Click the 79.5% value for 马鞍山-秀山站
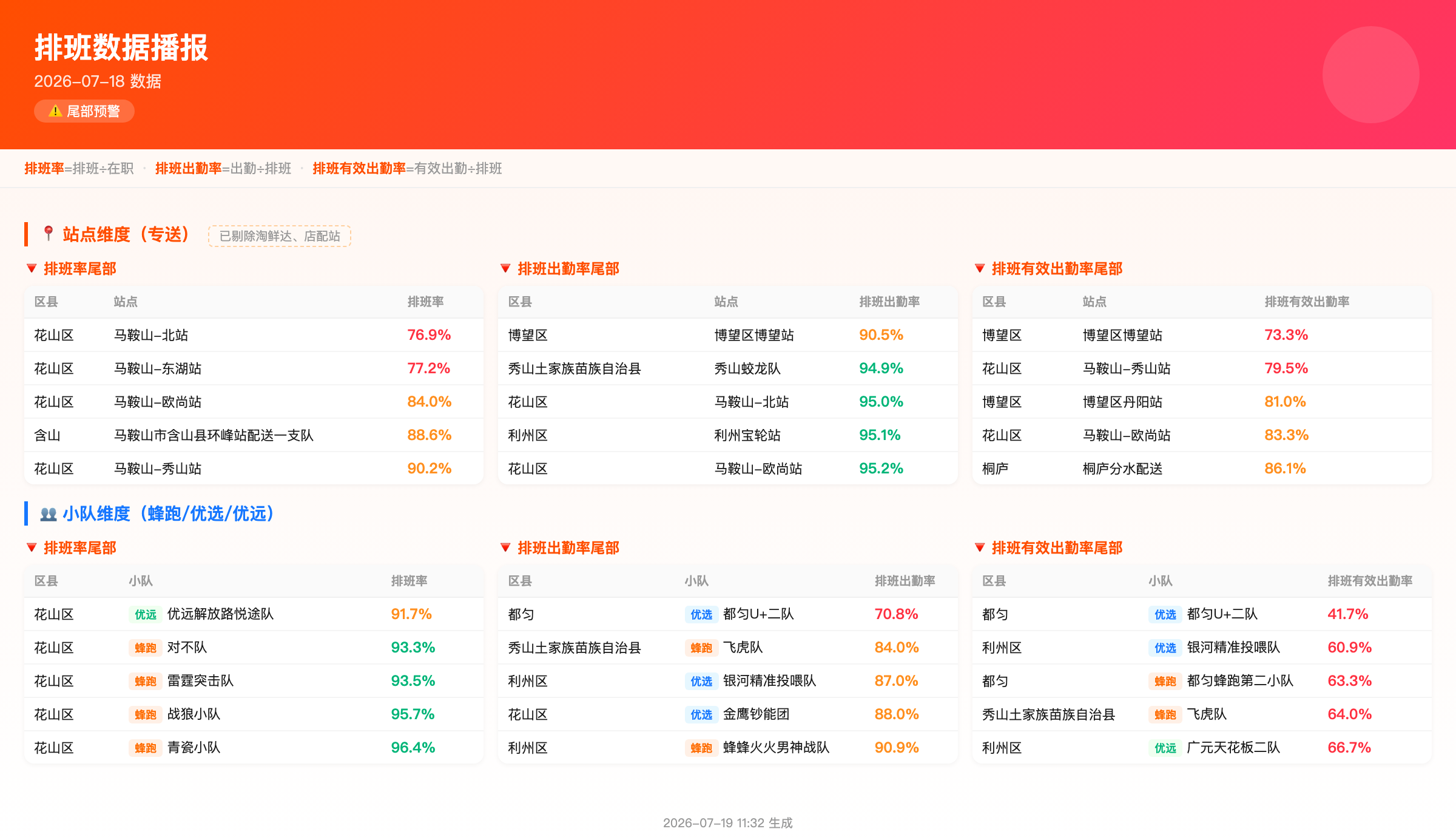 pyautogui.click(x=1286, y=368)
